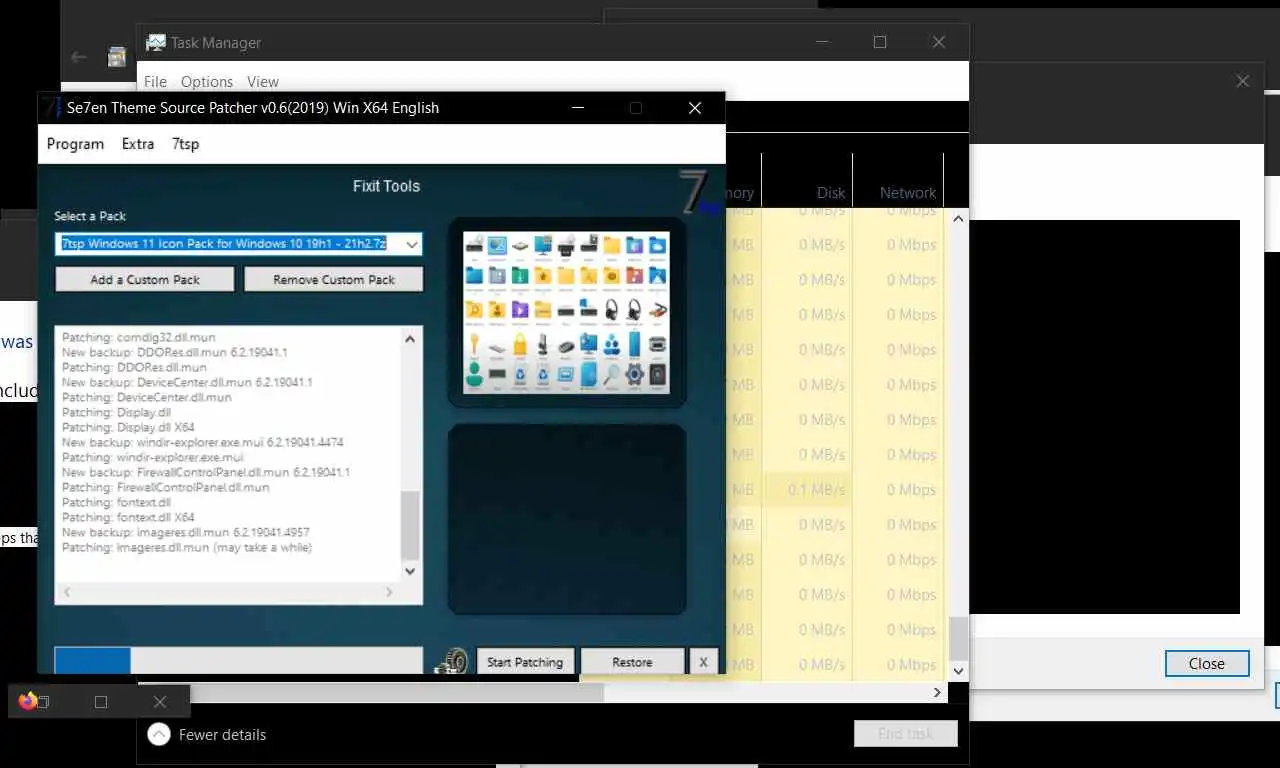1280x768 pixels.
Task: Sort by Disk column in Task Manager
Action: (808, 180)
